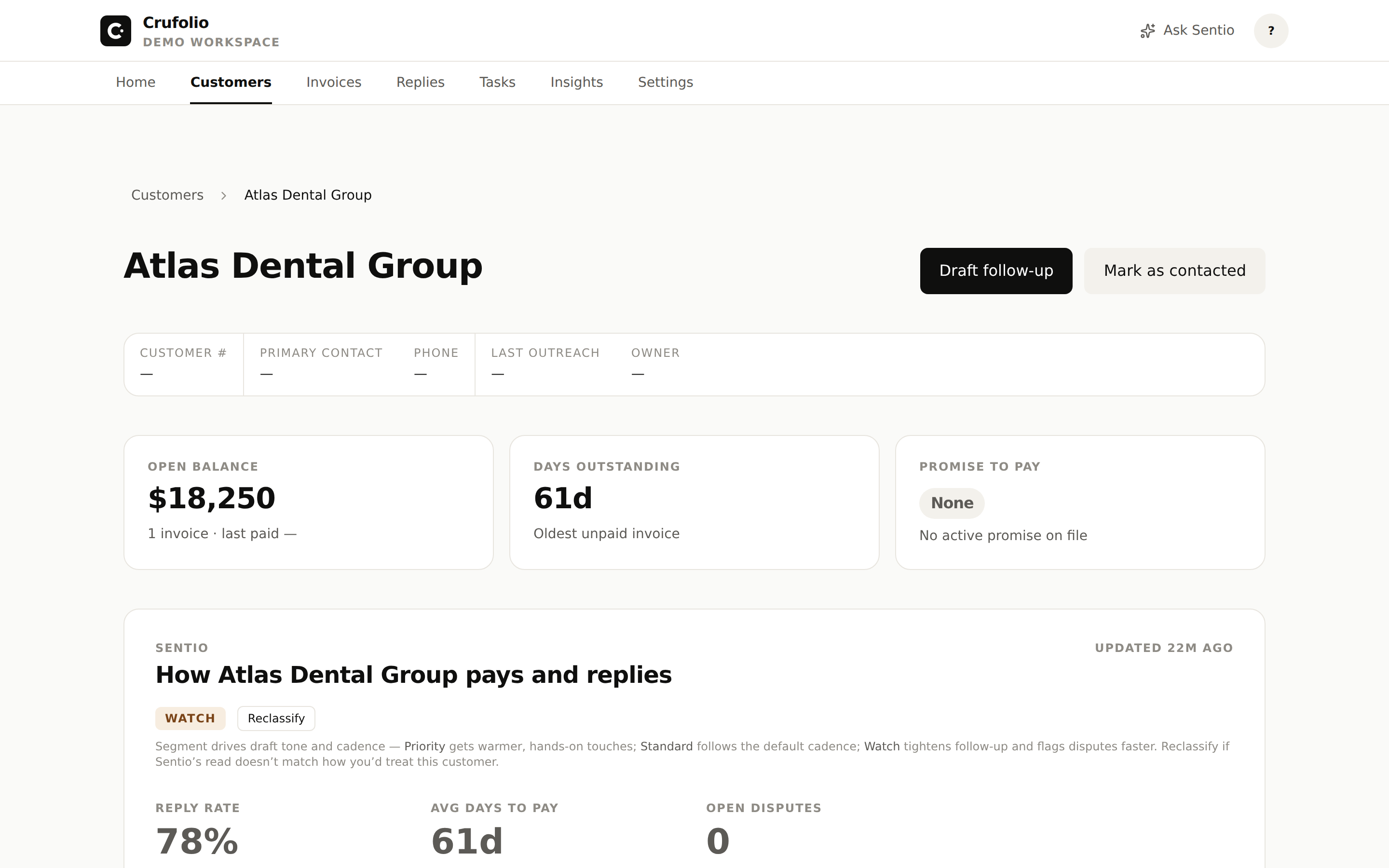Image resolution: width=1389 pixels, height=868 pixels.
Task: Click the PRIMARY CONTACT field label
Action: (x=321, y=353)
